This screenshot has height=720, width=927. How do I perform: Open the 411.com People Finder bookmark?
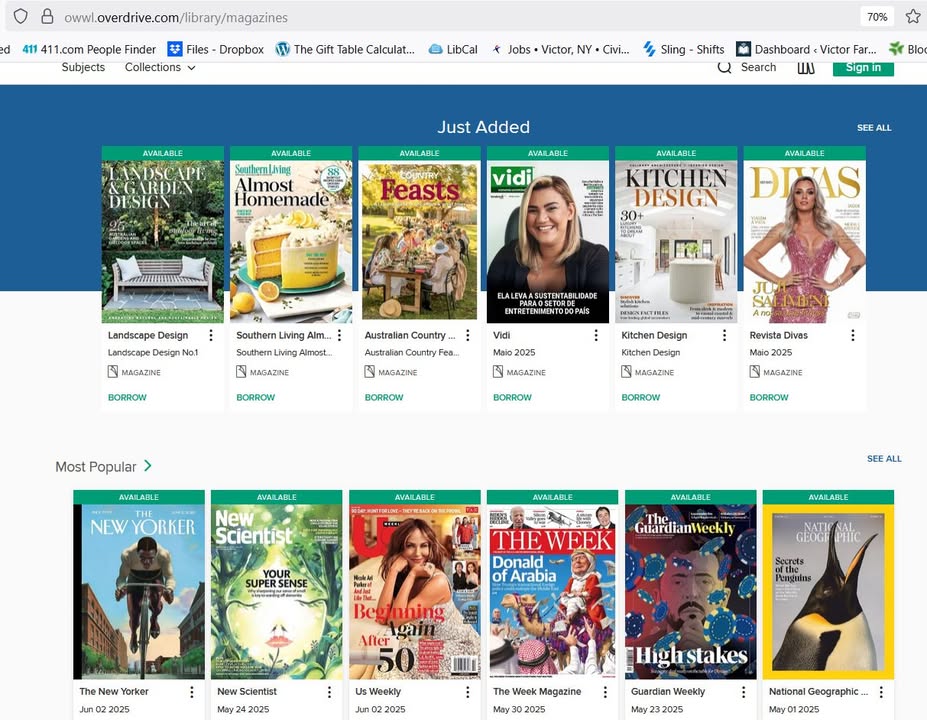pyautogui.click(x=89, y=50)
